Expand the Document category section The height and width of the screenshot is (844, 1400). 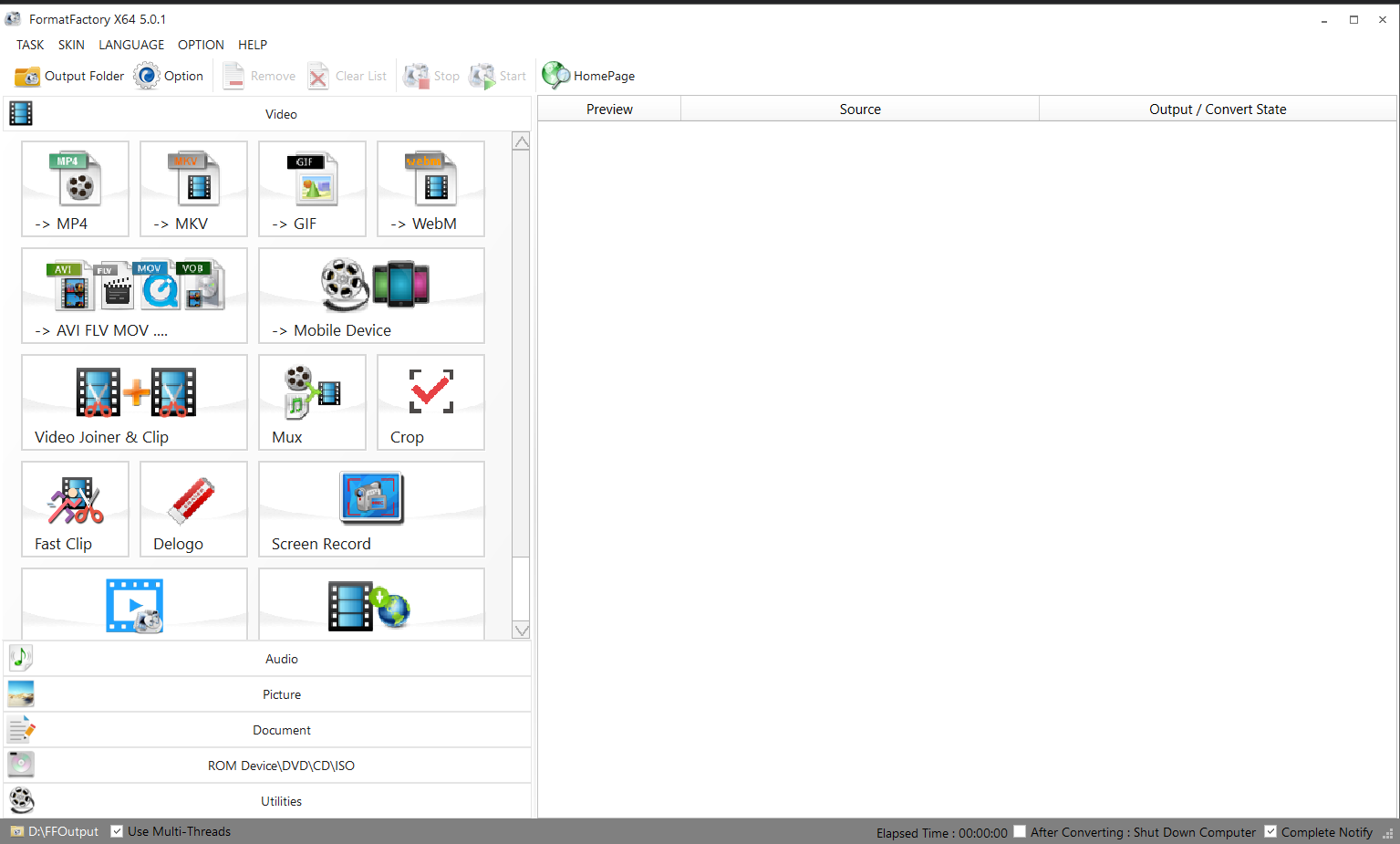[267, 730]
